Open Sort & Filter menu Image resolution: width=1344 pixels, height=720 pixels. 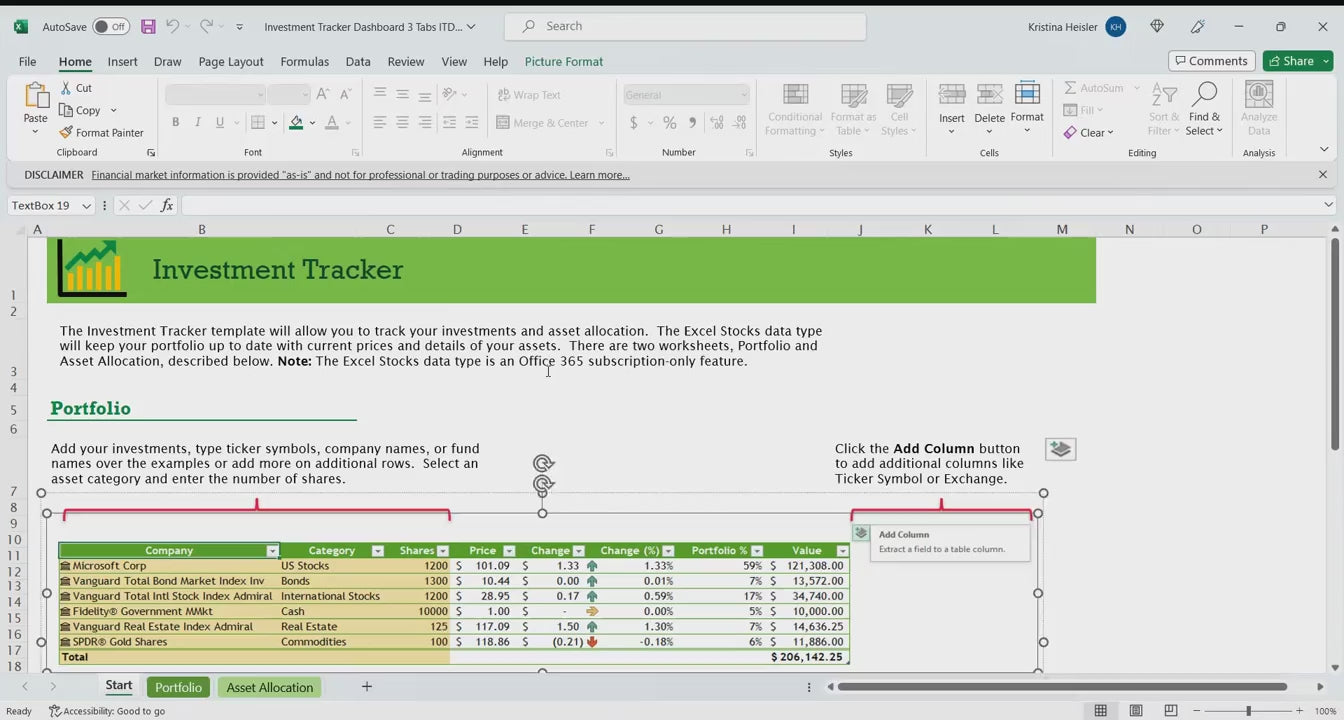point(1164,110)
